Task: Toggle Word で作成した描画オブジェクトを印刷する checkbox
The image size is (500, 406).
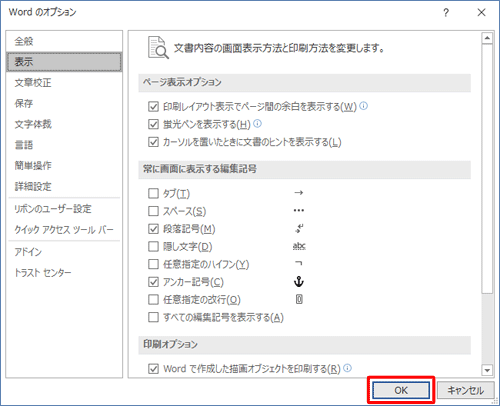Action: tap(153, 369)
